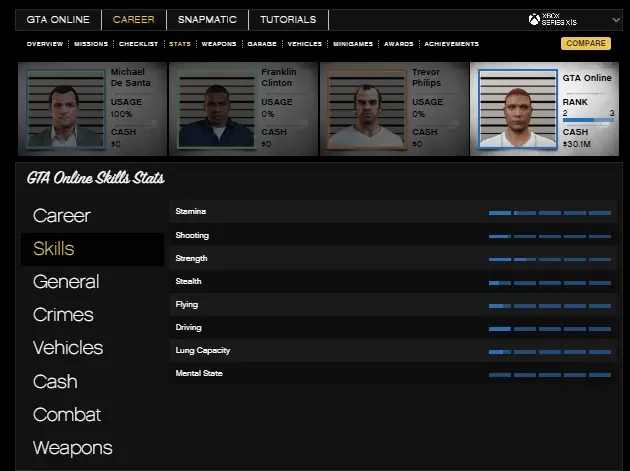Viewport: 630px width, 471px height.
Task: Click the Stealth skill bar
Action: (x=550, y=283)
